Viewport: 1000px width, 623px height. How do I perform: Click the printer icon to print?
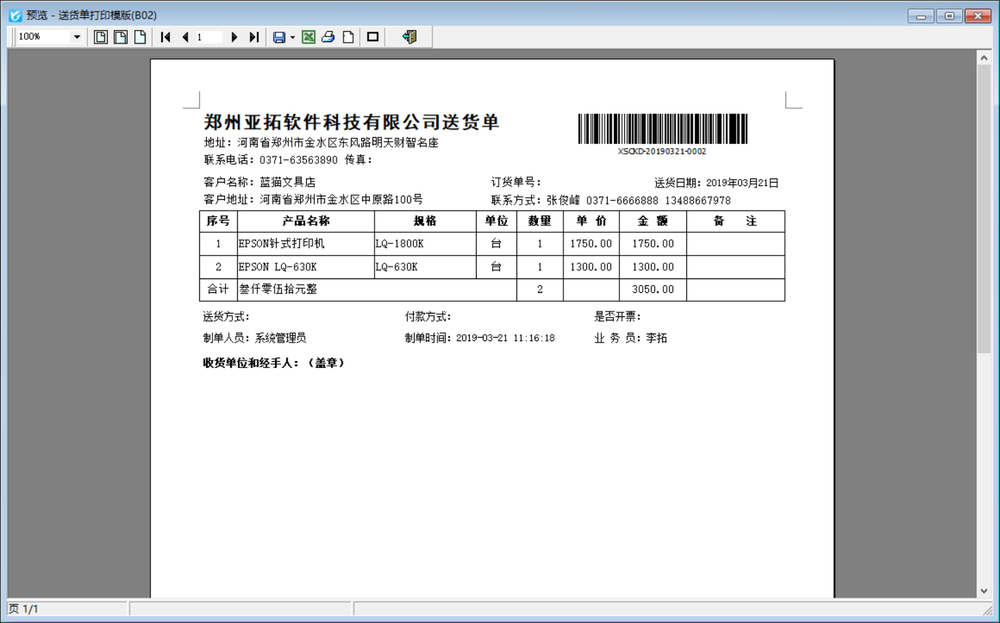click(328, 37)
